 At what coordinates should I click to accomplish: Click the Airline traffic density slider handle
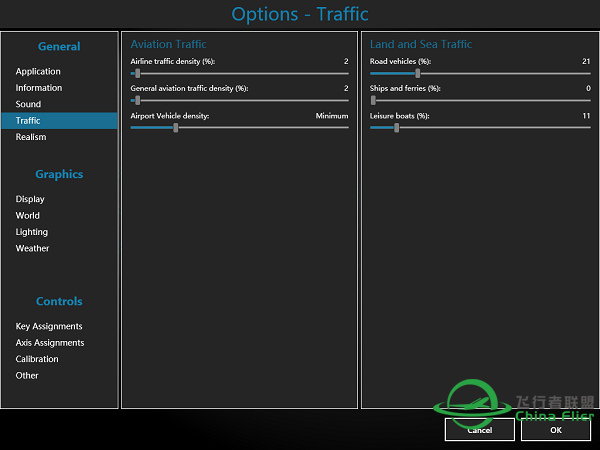[136, 73]
